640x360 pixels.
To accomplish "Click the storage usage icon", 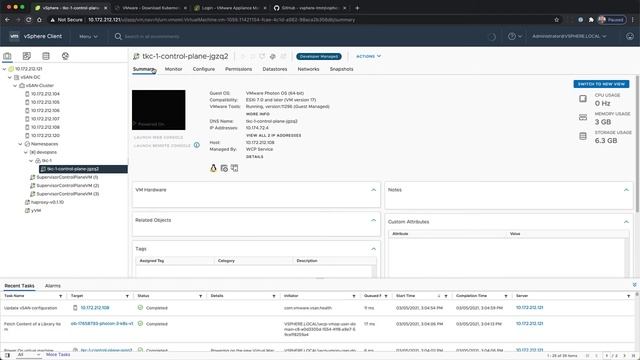I will [x=583, y=136].
